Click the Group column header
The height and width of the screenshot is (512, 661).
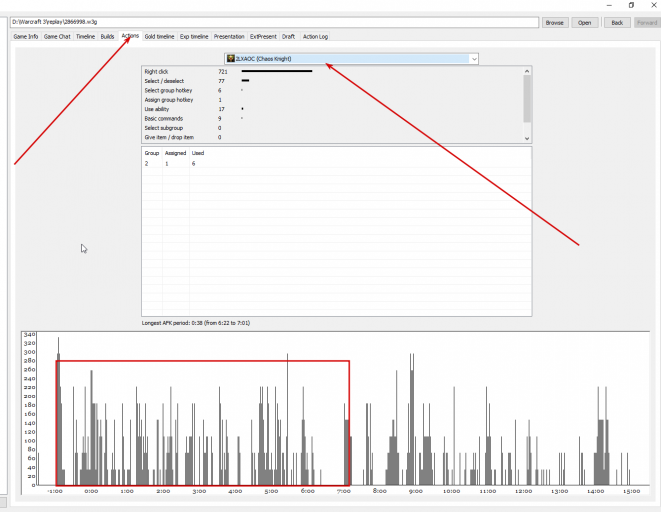[x=152, y=153]
